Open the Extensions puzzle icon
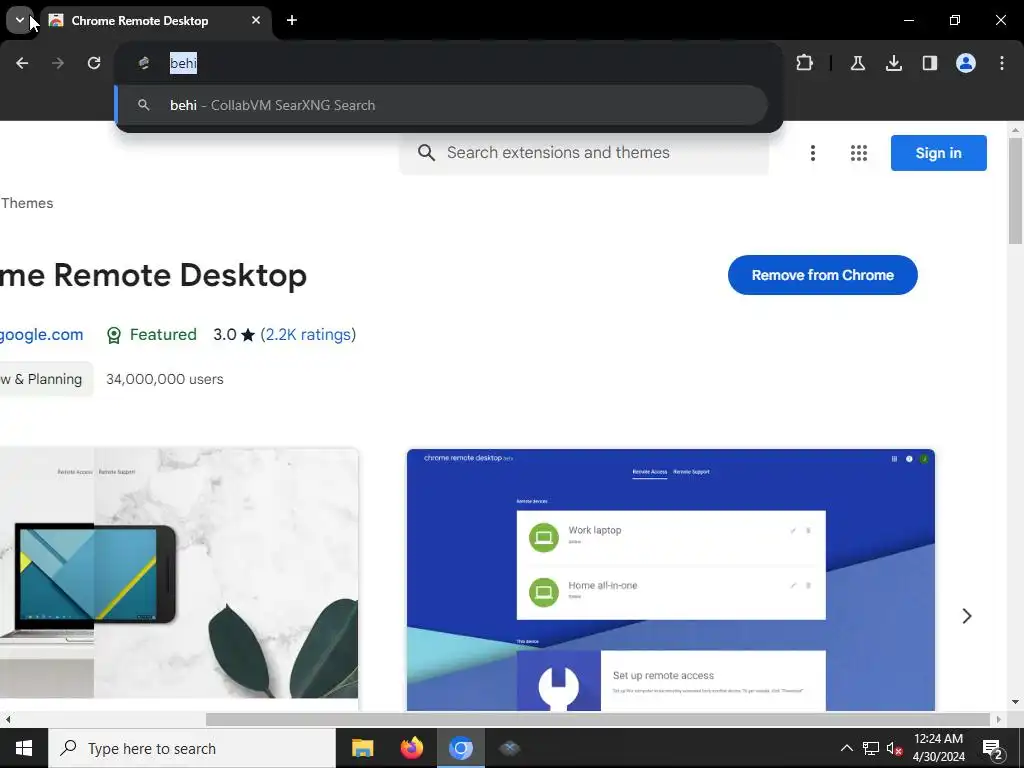Screen dimensions: 1024x768 pyautogui.click(x=805, y=63)
